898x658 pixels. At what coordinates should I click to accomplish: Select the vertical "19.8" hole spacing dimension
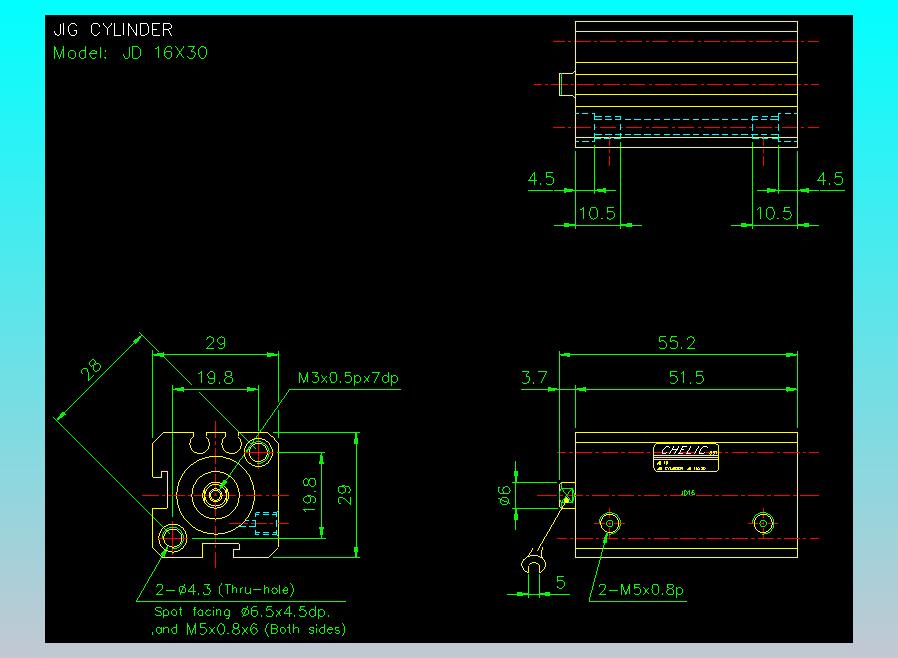[309, 495]
